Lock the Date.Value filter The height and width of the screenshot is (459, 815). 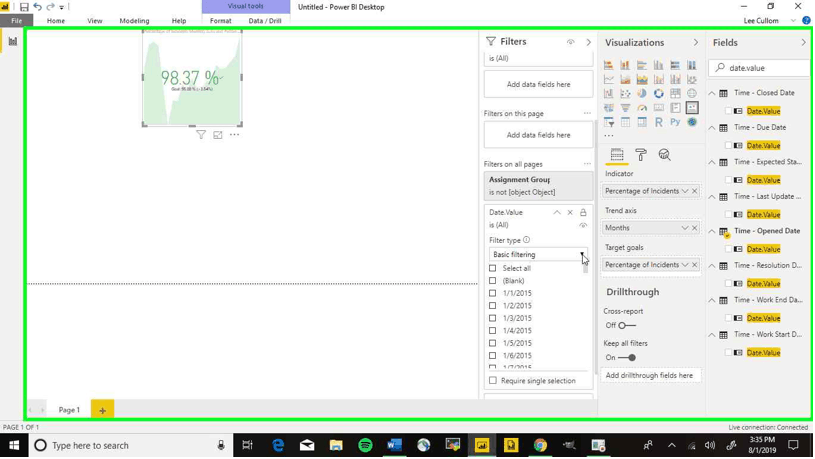(583, 212)
